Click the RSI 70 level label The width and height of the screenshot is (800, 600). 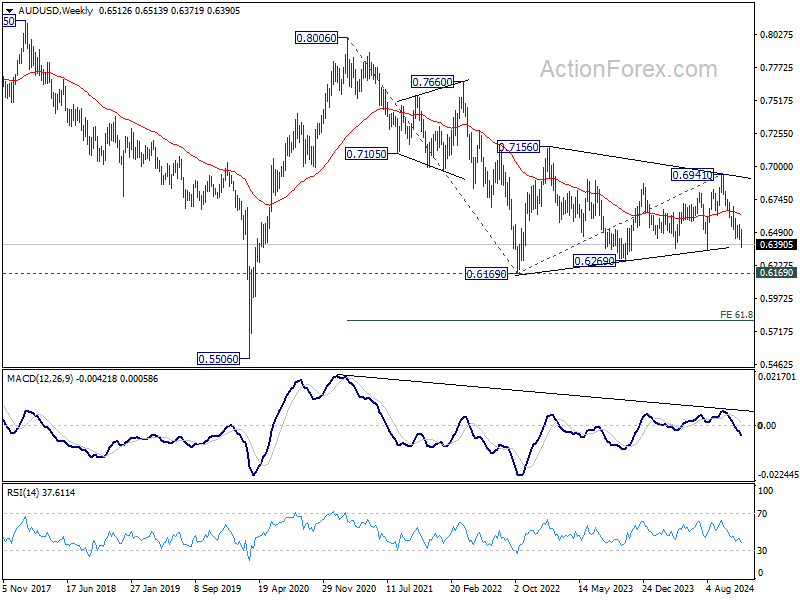(x=762, y=514)
